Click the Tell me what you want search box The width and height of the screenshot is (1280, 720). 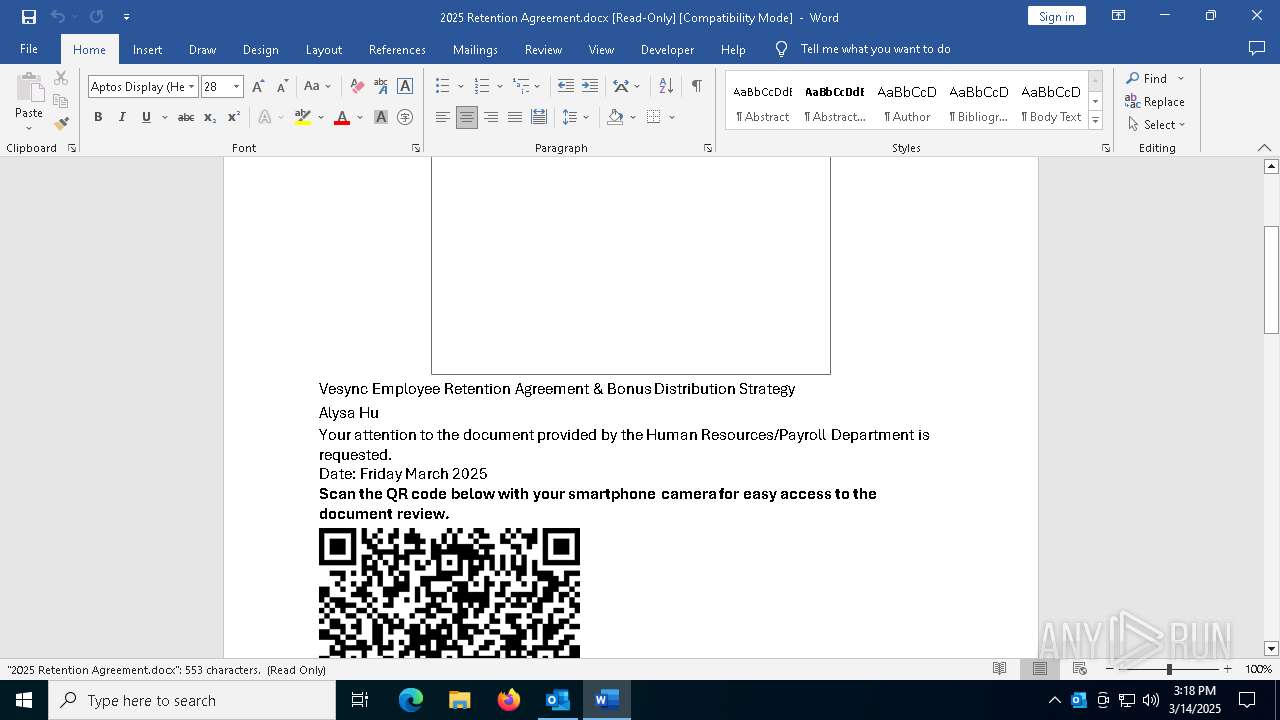[875, 49]
